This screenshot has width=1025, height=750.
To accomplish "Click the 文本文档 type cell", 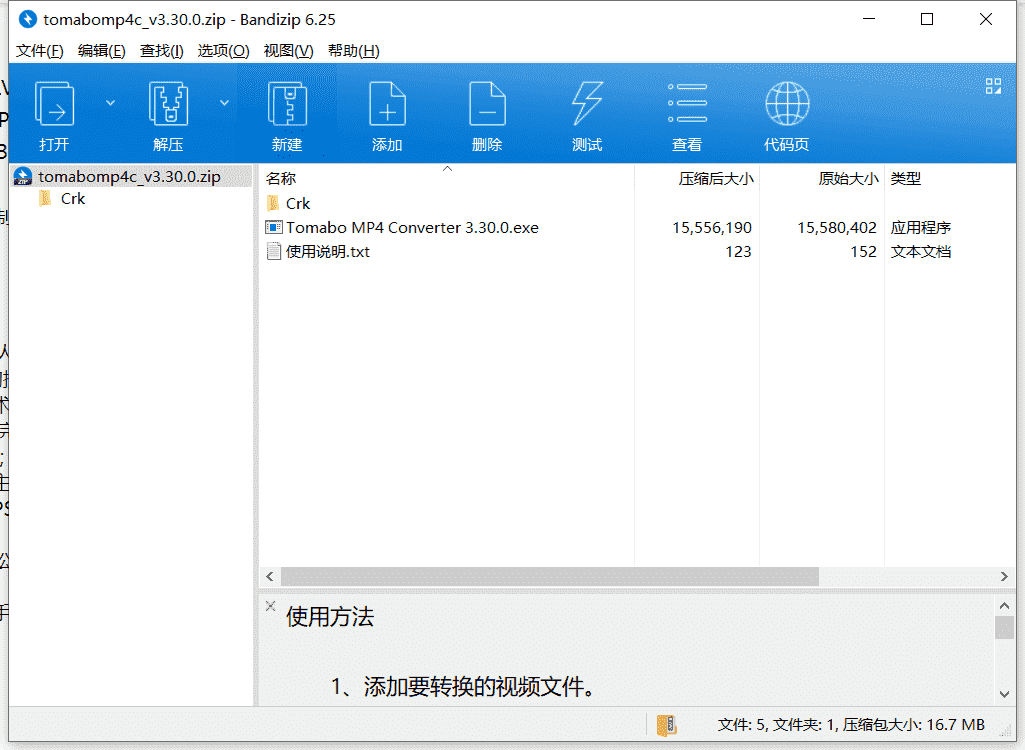I will (920, 252).
